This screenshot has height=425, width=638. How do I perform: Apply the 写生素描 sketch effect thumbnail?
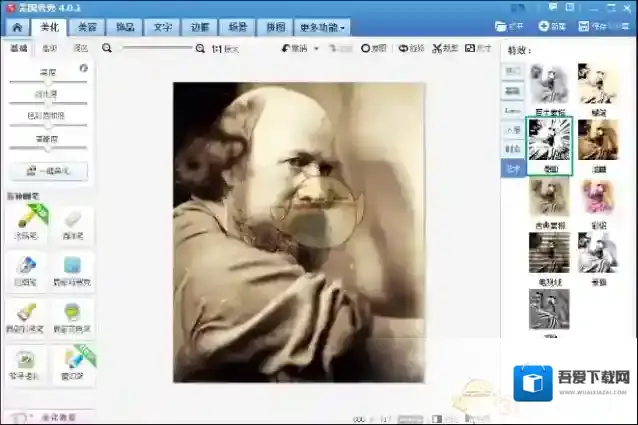tap(549, 84)
